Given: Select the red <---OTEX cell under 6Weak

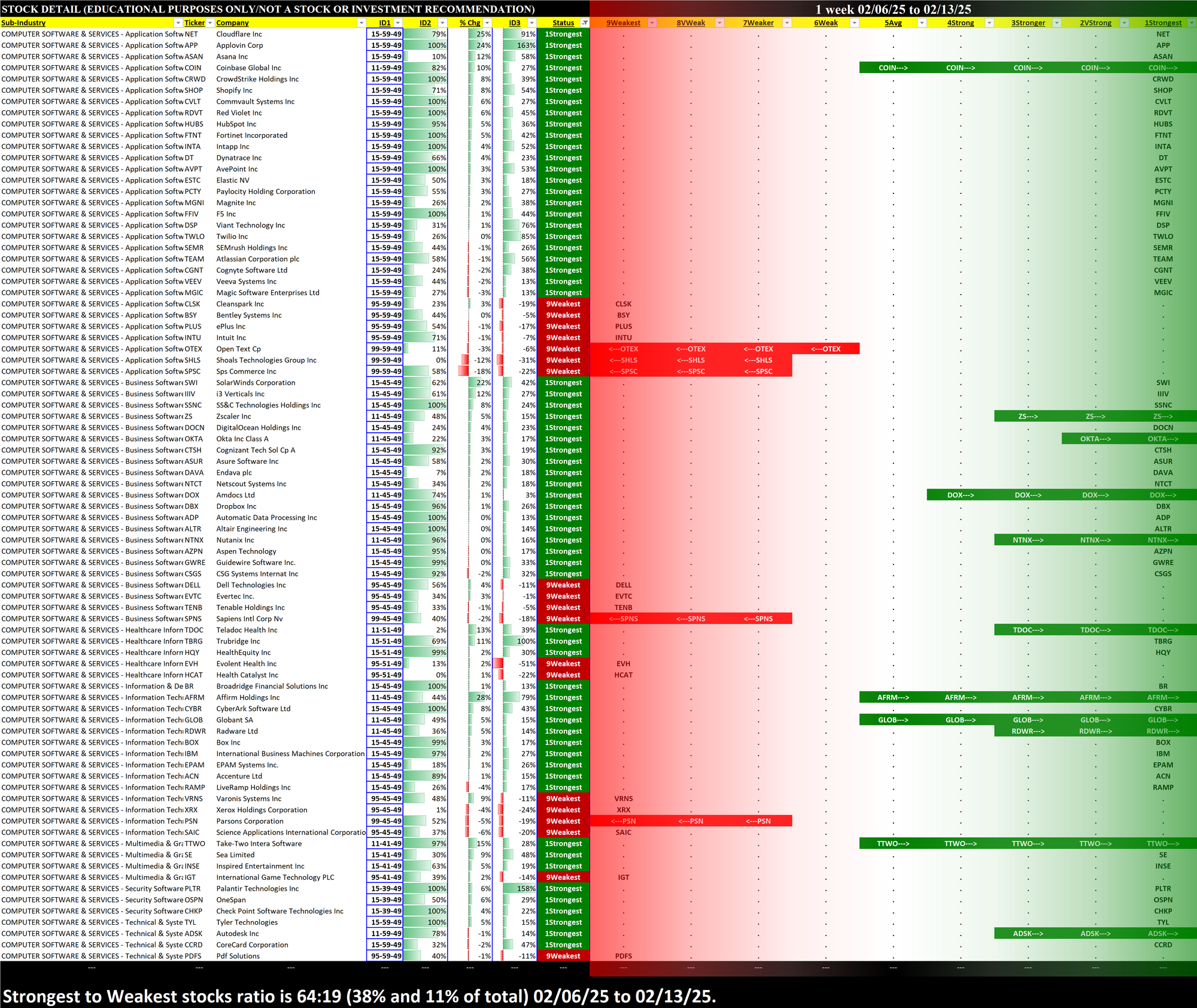Looking at the screenshot, I should point(825,349).
